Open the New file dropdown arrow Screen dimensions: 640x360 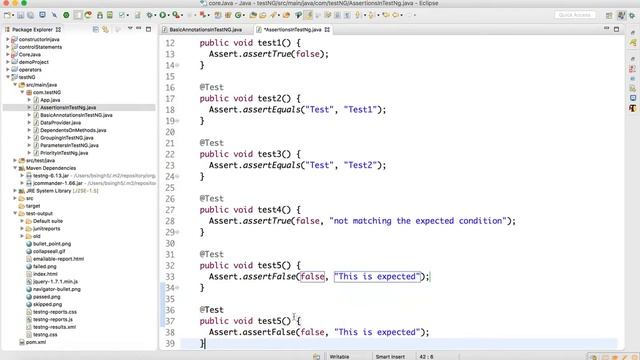(13, 16)
